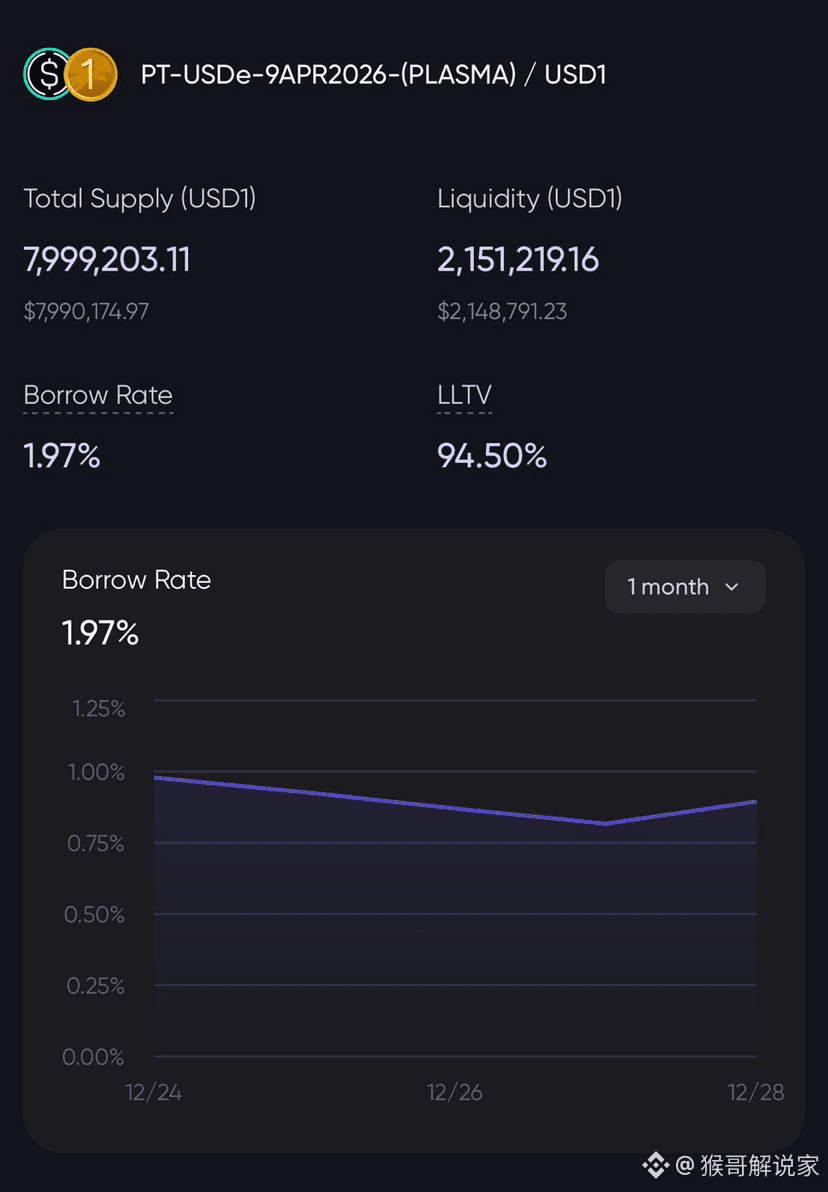Screen dimensions: 828x1192
Task: Click the chevron beside 1 month
Action: pos(731,588)
